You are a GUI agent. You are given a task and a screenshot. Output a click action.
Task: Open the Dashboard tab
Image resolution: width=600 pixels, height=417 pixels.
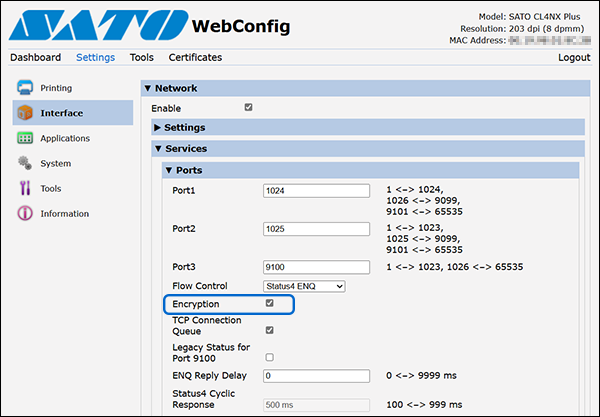(x=35, y=58)
